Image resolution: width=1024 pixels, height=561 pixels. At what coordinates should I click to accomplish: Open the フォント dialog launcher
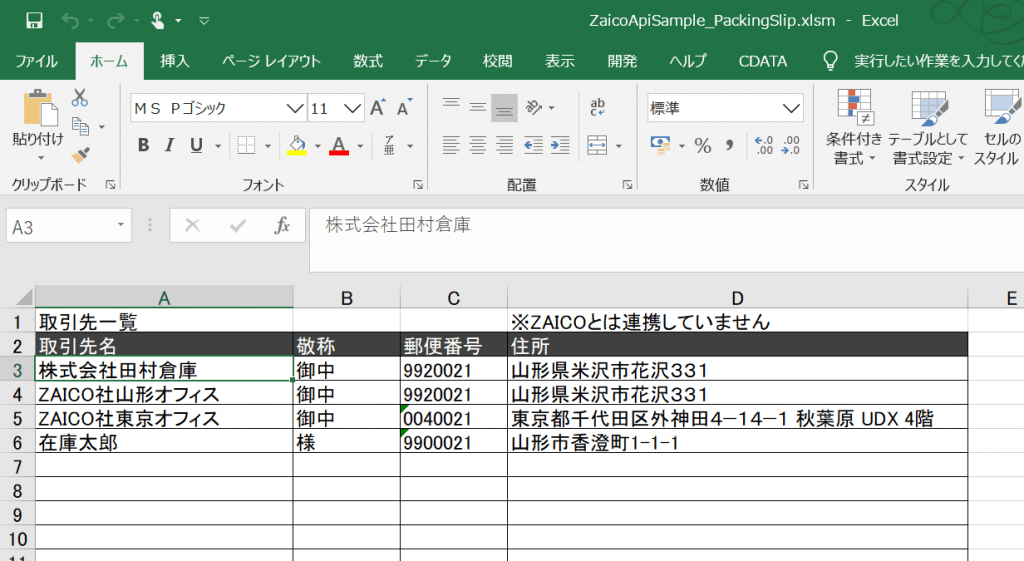(x=418, y=185)
